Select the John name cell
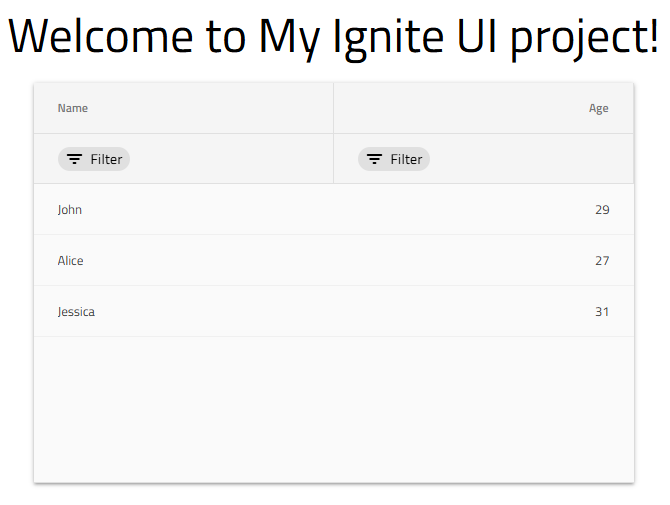 [x=70, y=210]
